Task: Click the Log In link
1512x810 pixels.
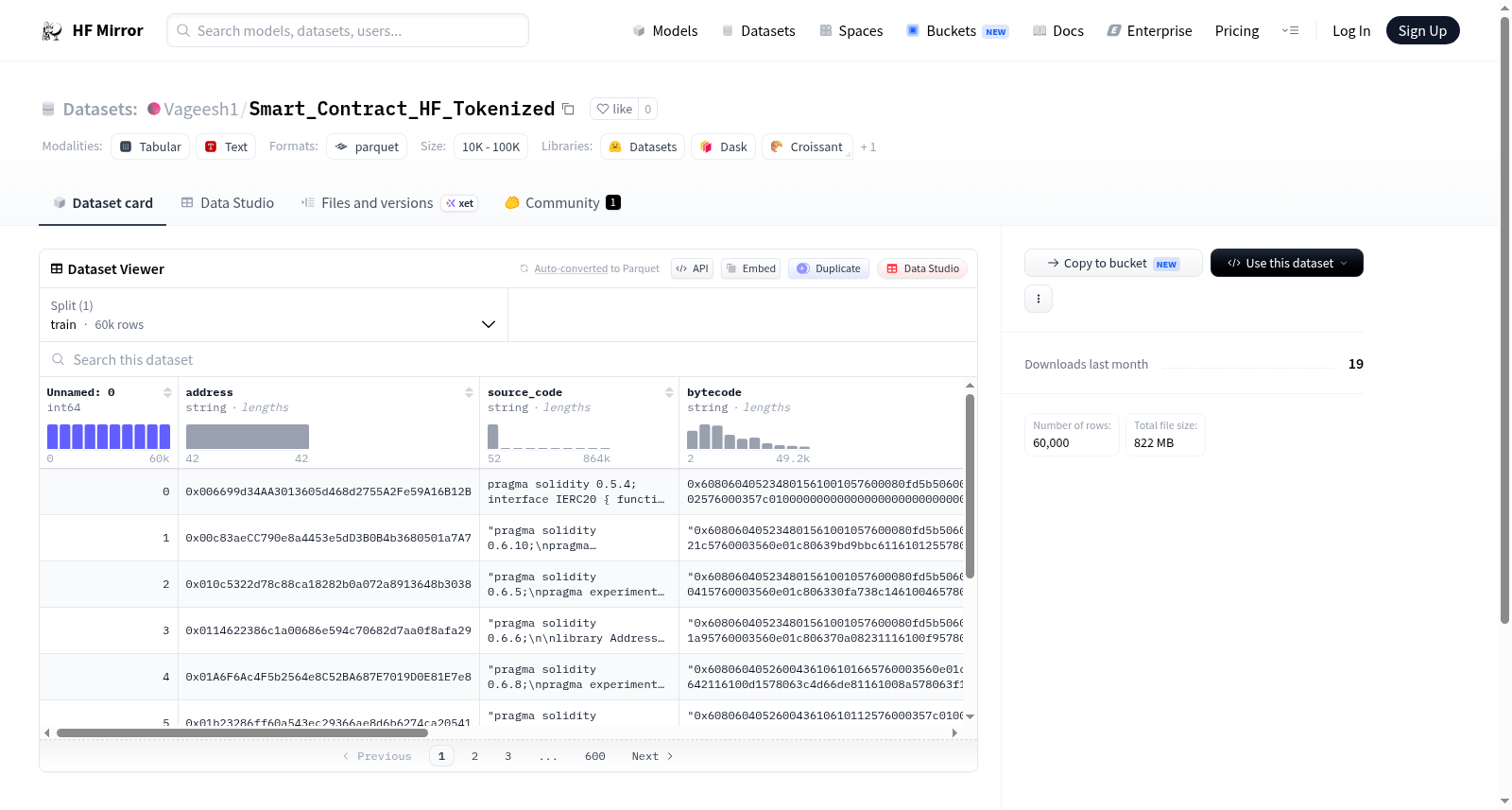Action: click(1351, 31)
